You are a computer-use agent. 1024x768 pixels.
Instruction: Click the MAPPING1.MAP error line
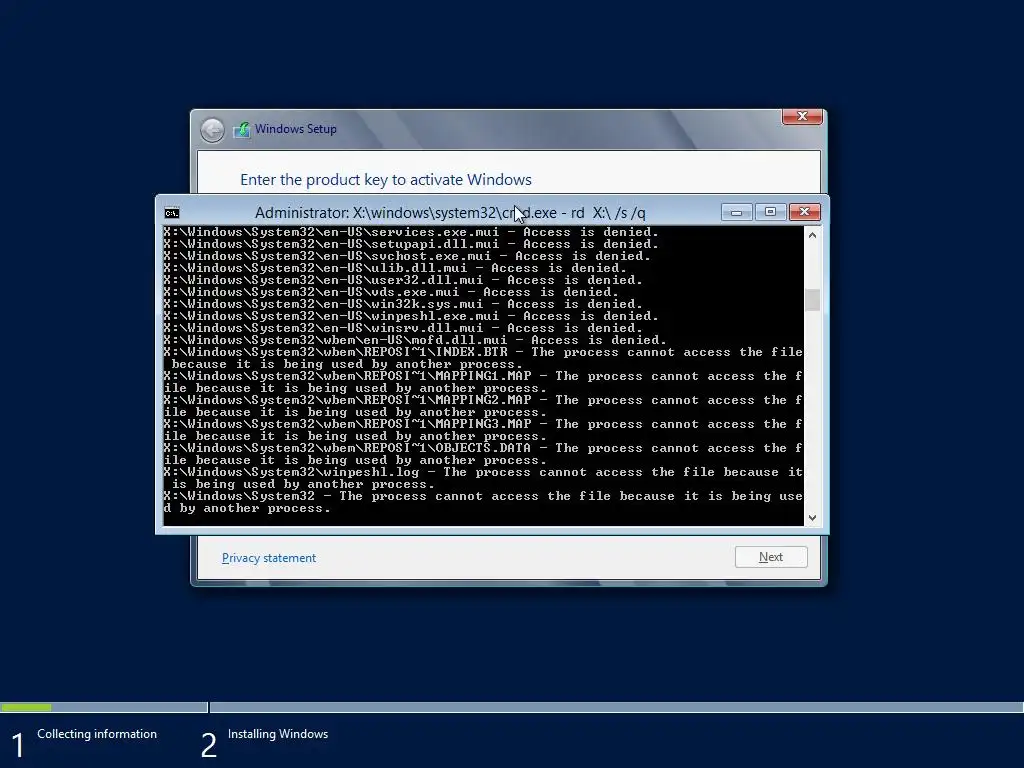pyautogui.click(x=483, y=382)
